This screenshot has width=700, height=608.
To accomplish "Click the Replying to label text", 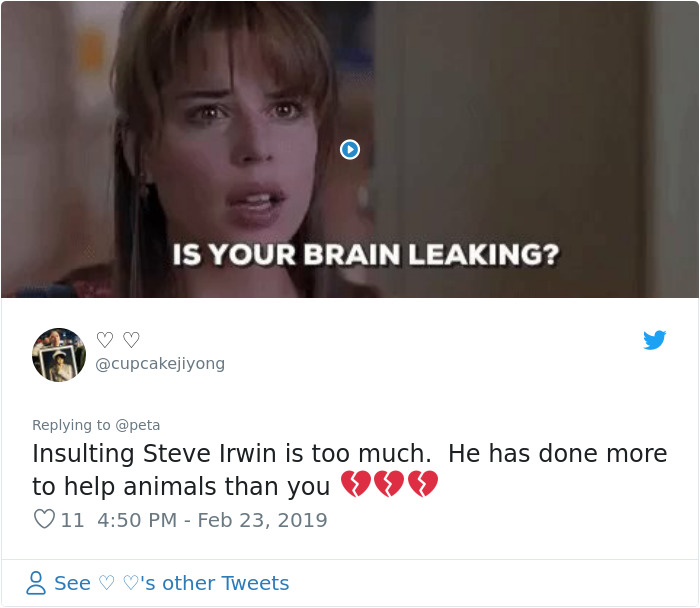I will [71, 425].
